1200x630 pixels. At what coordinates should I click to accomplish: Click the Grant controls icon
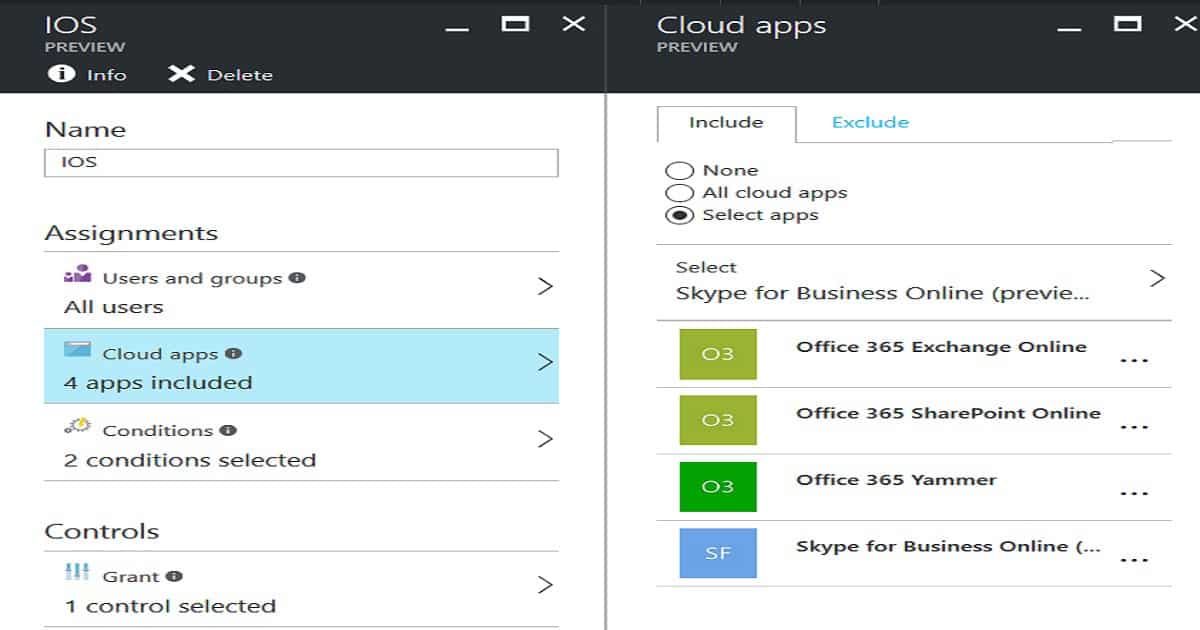(78, 572)
